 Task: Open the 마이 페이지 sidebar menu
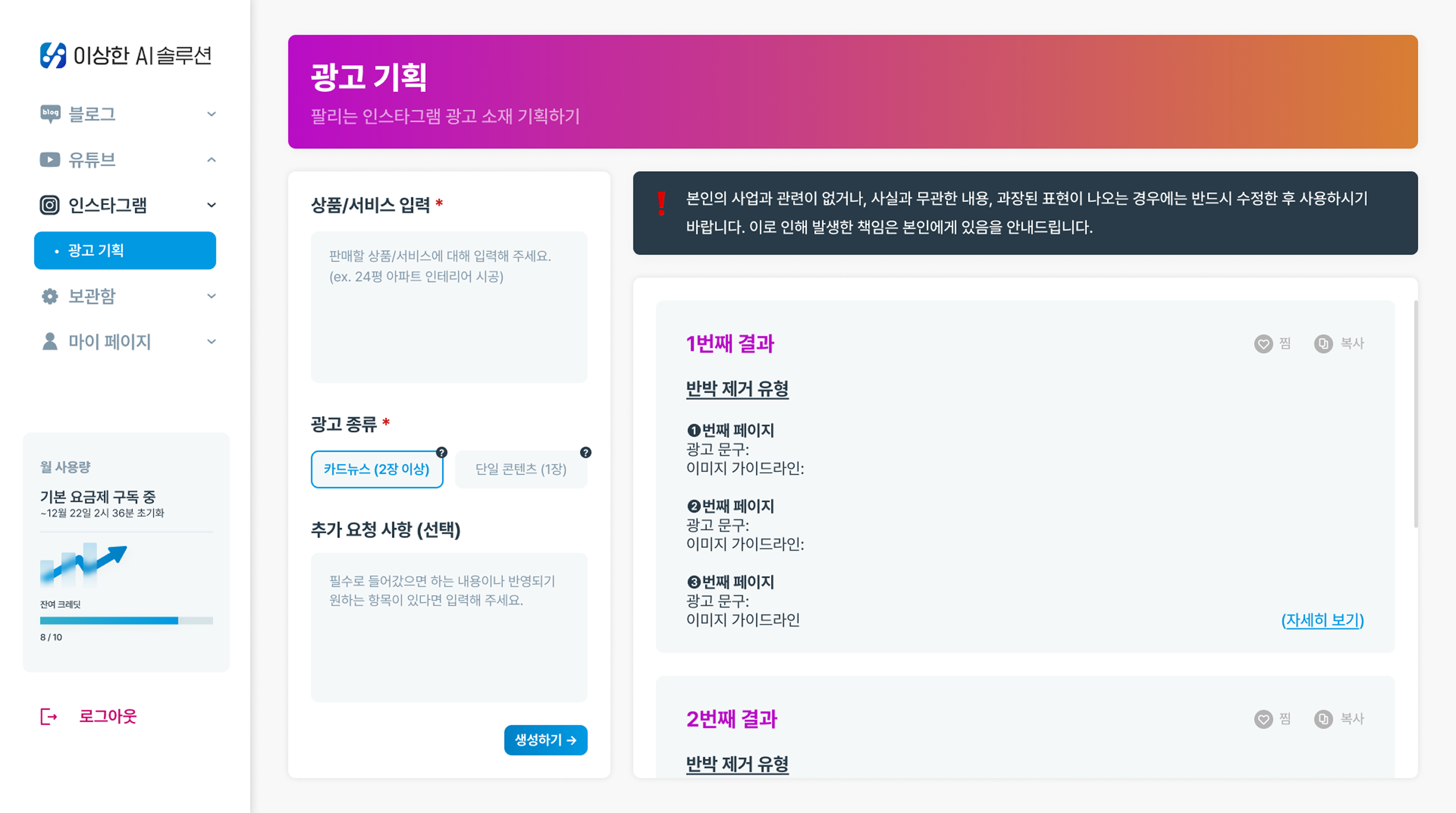tap(110, 342)
